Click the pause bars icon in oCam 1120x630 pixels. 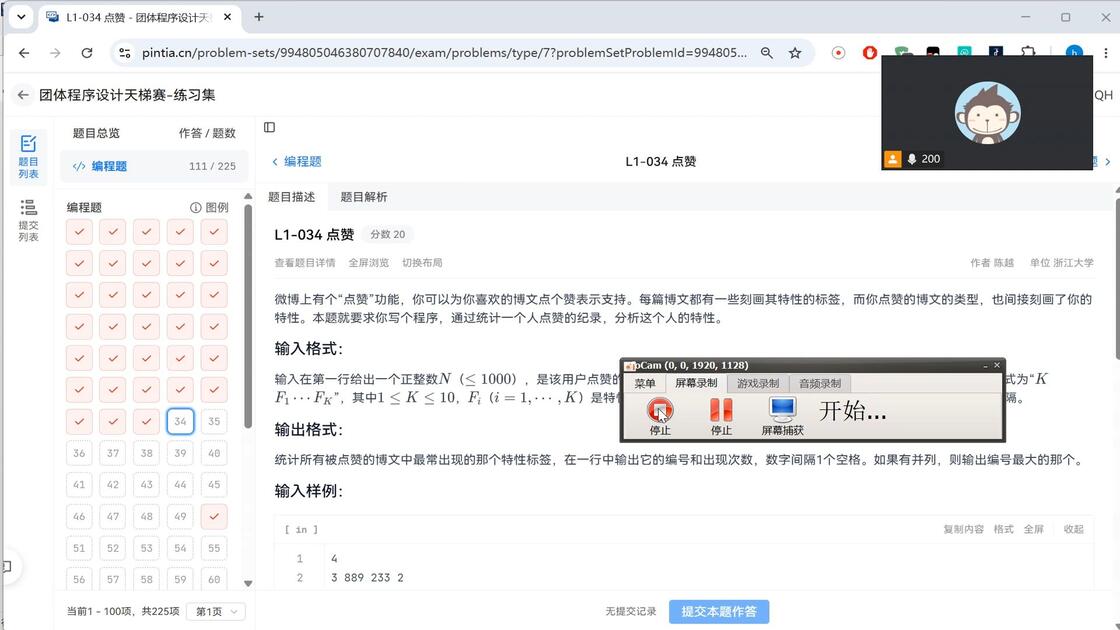coord(721,410)
